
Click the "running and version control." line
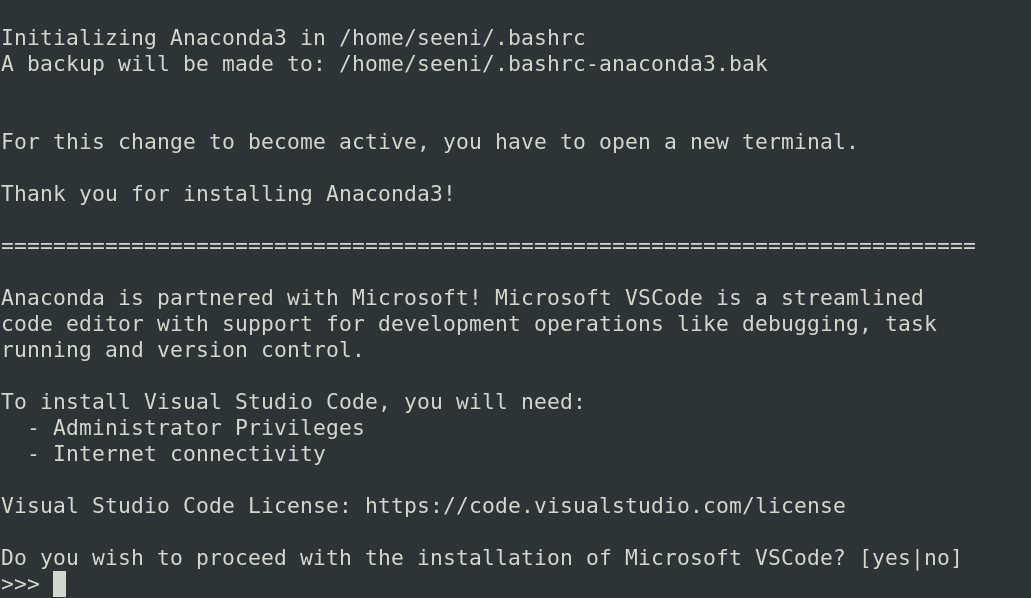(182, 350)
